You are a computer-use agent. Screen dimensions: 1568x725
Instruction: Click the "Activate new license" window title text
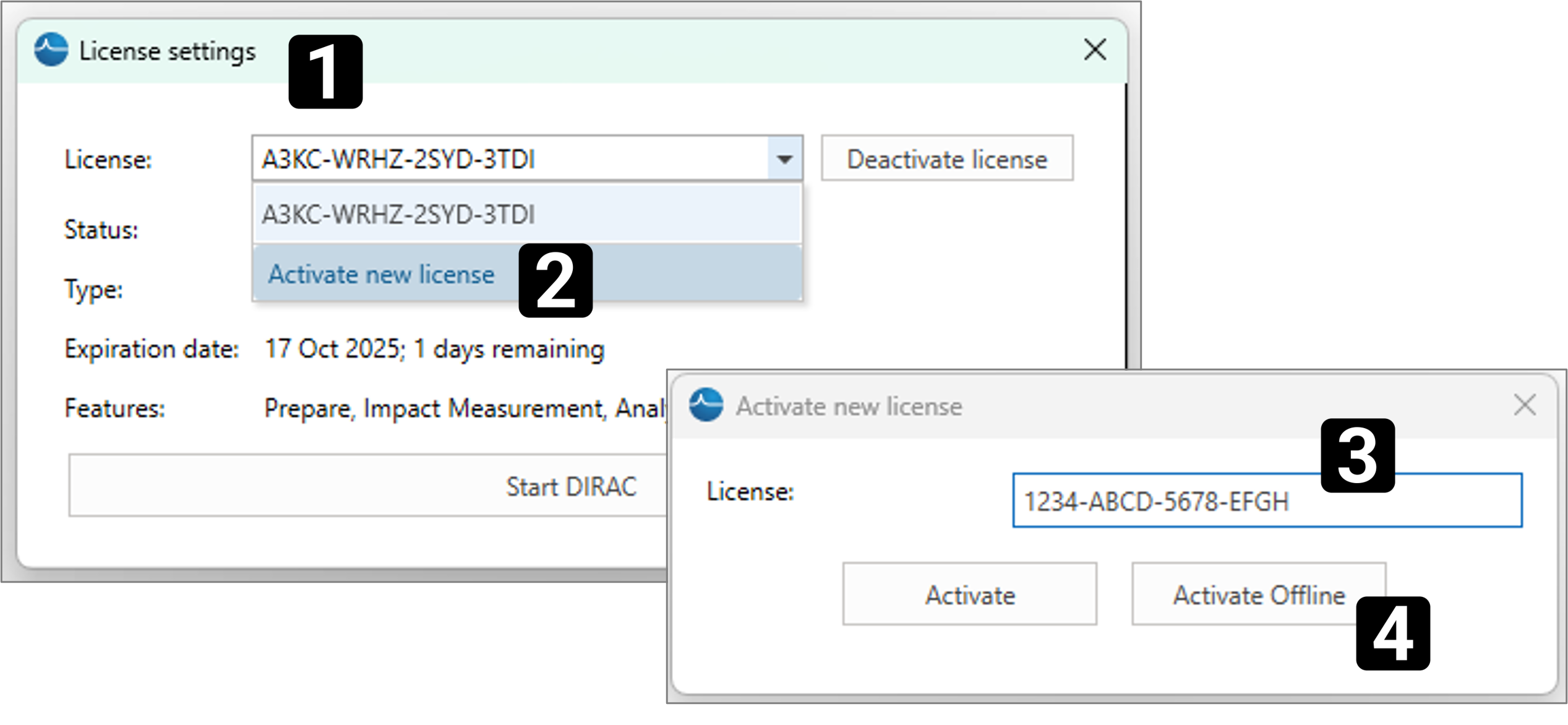(849, 406)
